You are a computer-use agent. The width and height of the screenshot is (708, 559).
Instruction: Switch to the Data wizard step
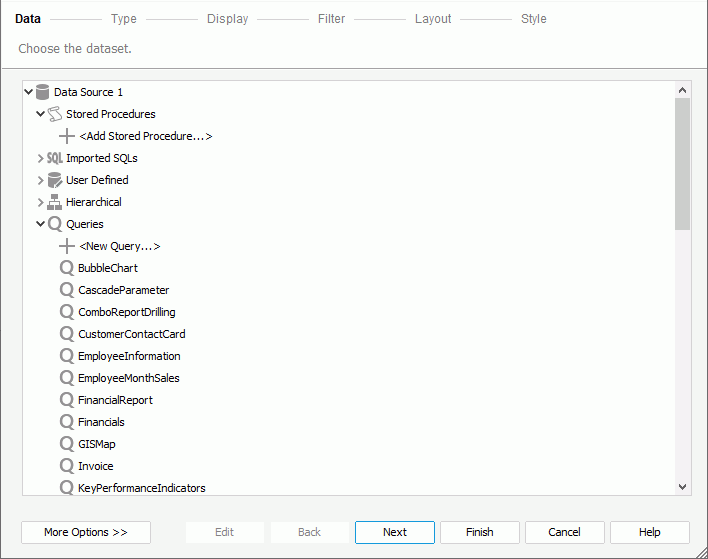(28, 19)
